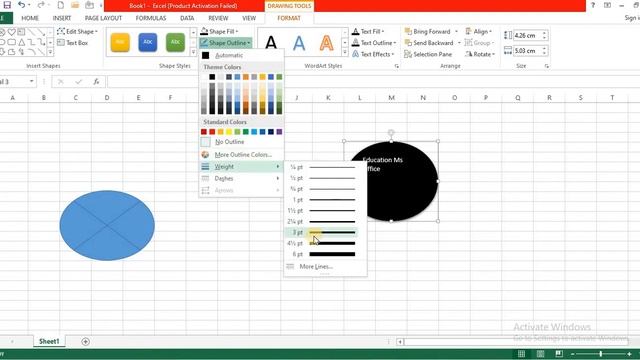Open the PAGE LAYOUT ribbon tab
This screenshot has height=360, width=640.
click(x=103, y=18)
